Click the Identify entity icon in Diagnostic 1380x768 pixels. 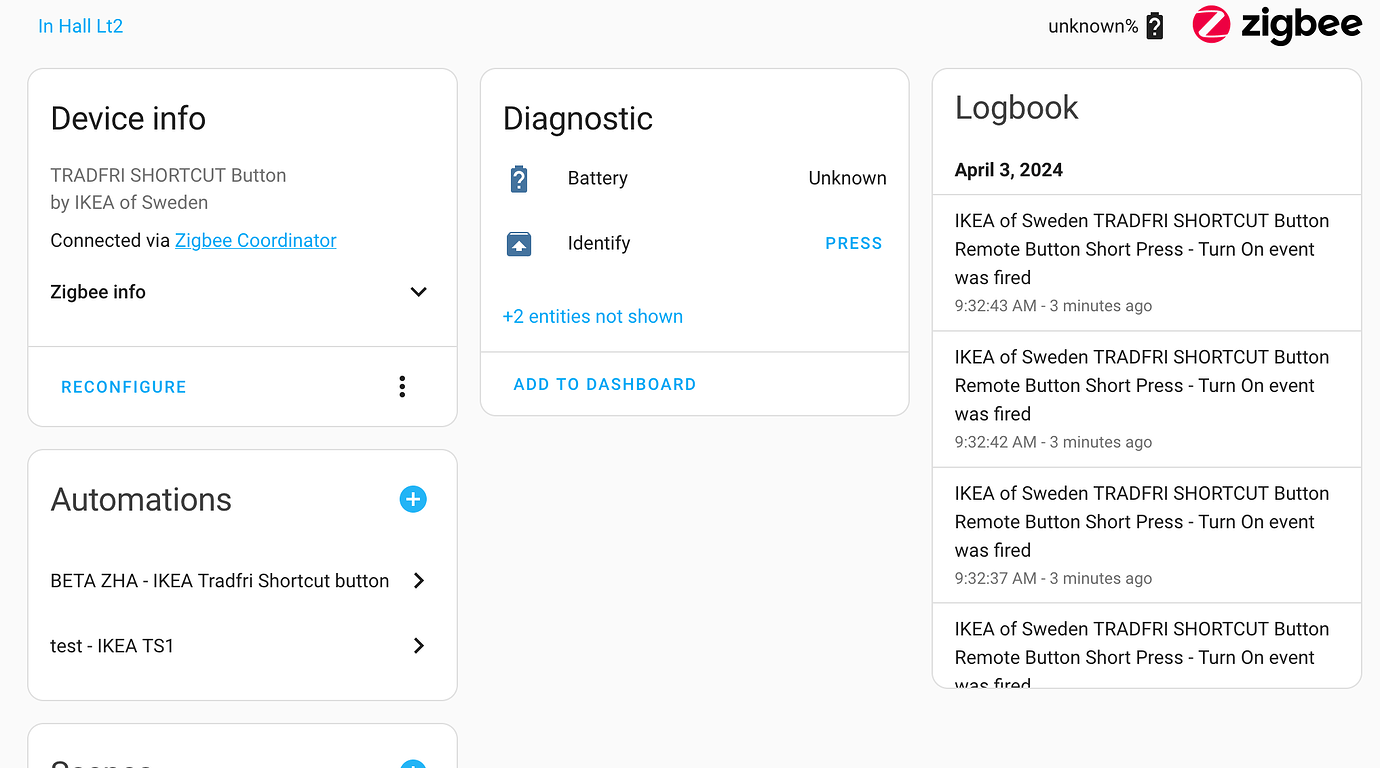click(519, 243)
